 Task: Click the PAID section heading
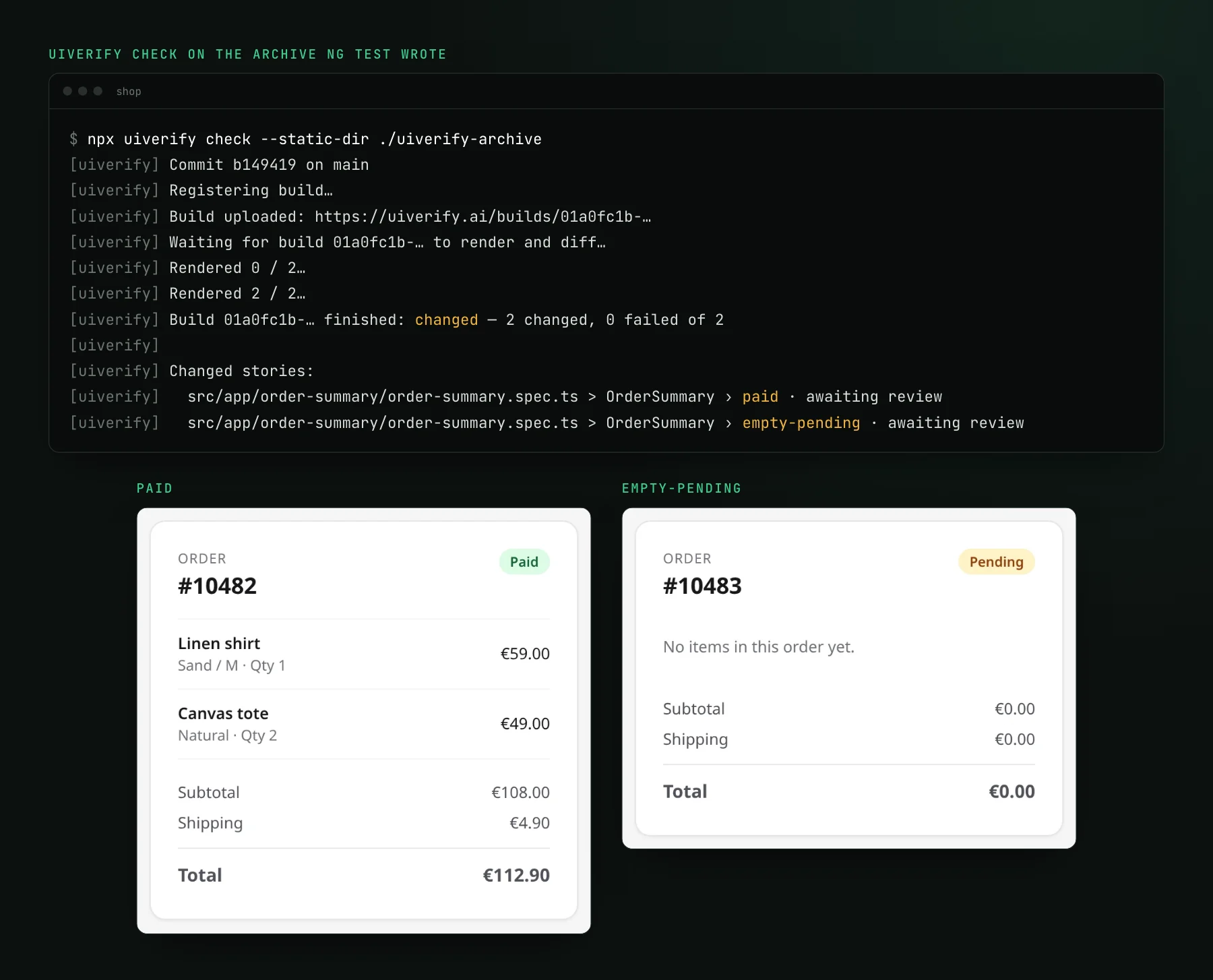[x=155, y=488]
